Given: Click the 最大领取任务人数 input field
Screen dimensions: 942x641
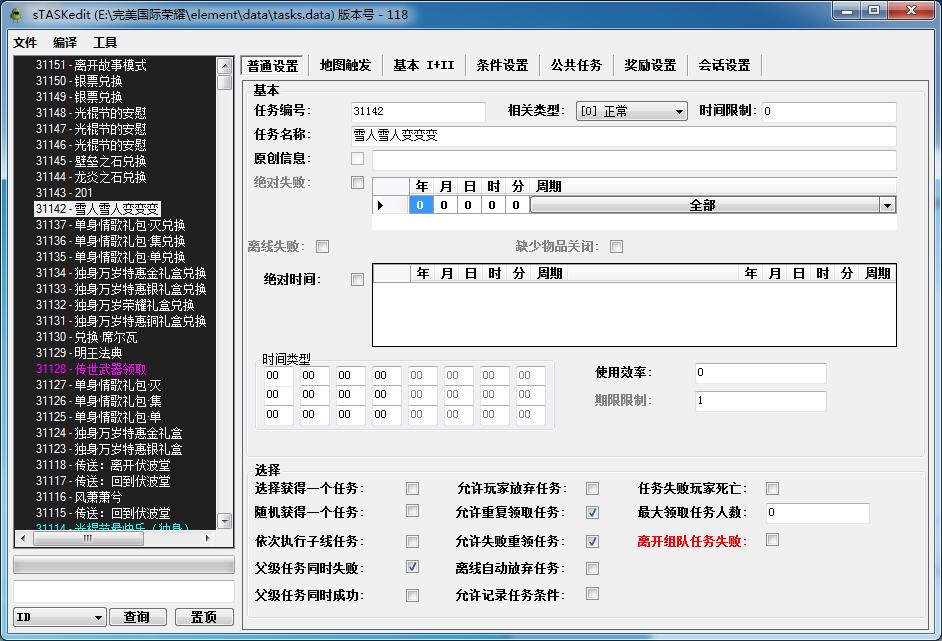Looking at the screenshot, I should coord(816,513).
